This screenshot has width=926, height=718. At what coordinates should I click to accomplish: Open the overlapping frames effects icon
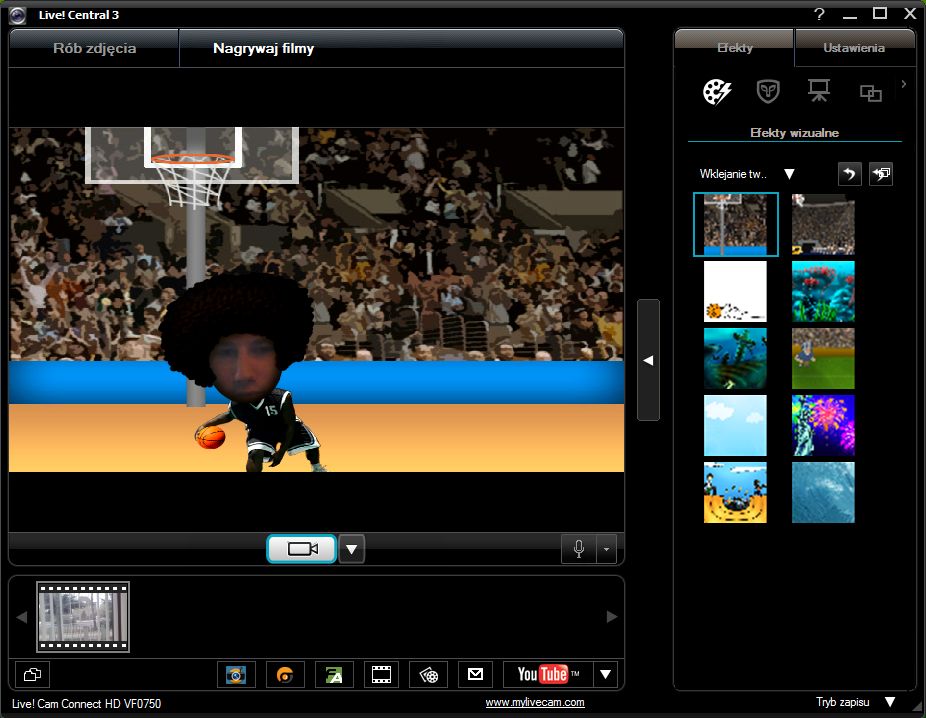pyautogui.click(x=870, y=93)
